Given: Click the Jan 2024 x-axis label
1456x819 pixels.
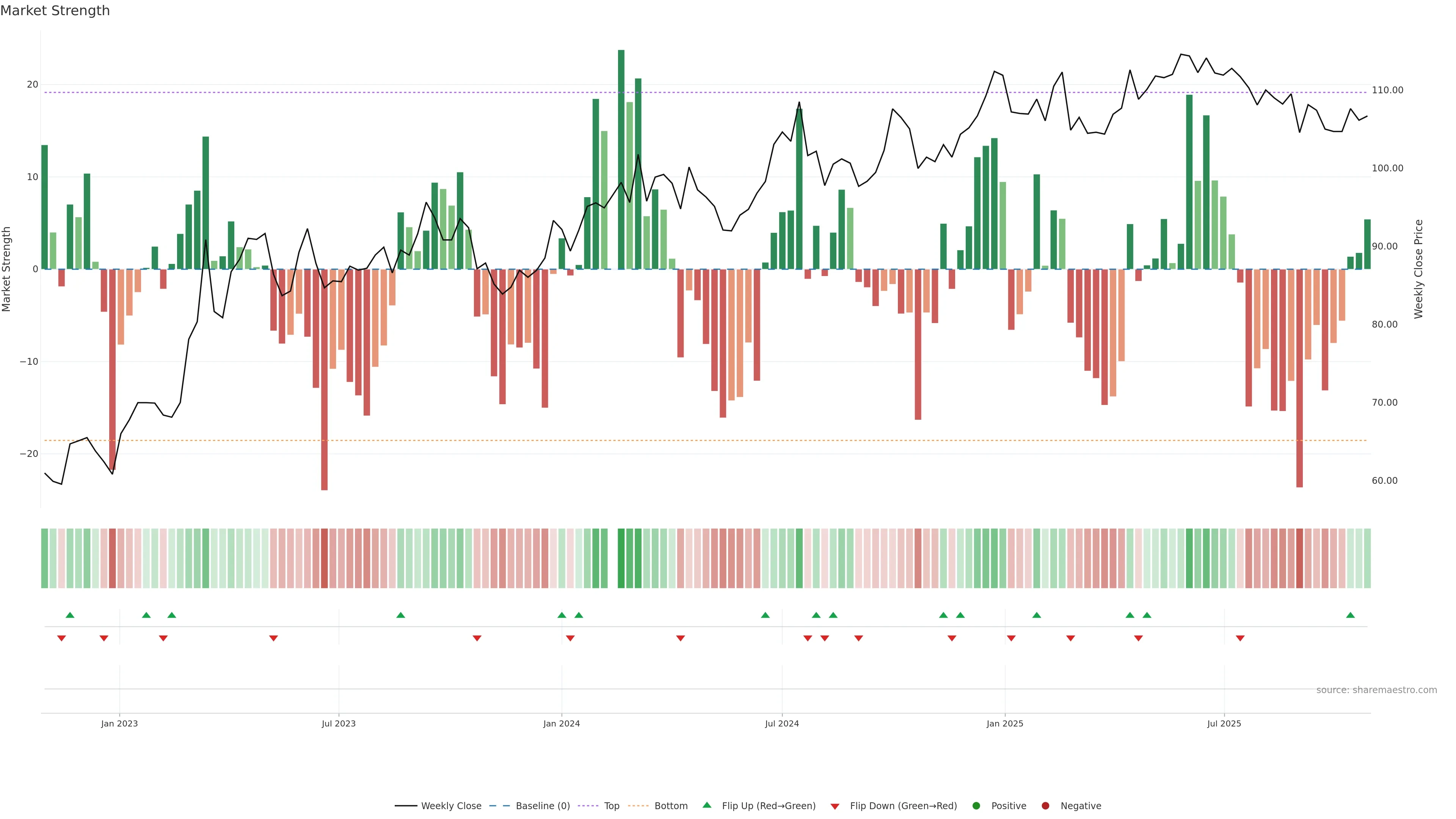Looking at the screenshot, I should [561, 723].
